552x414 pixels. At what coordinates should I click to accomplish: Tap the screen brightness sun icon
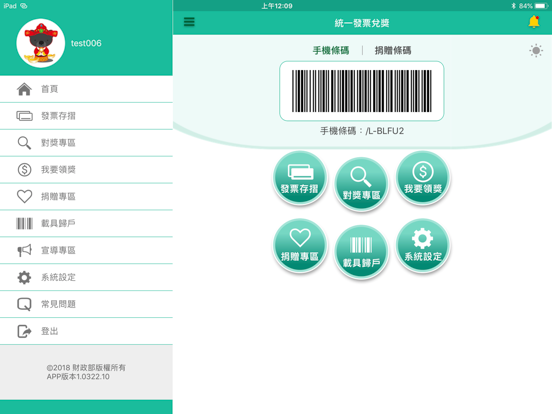(536, 51)
